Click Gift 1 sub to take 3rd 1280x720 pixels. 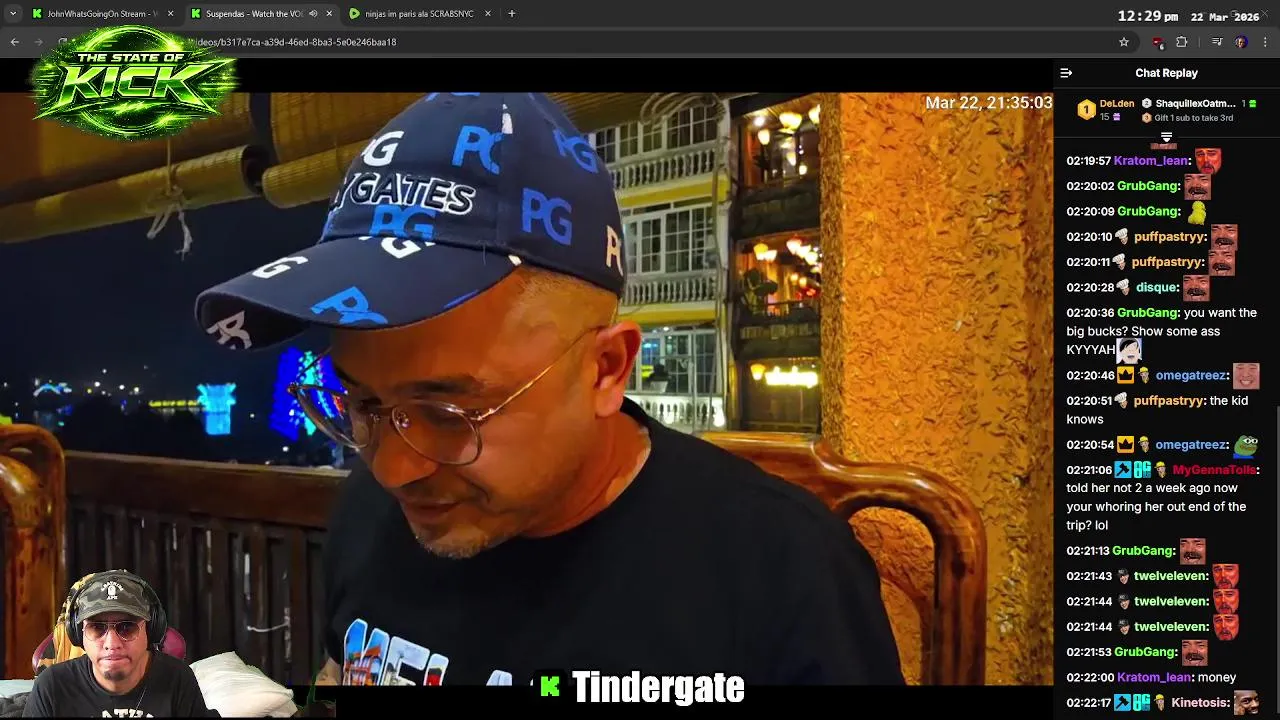[1193, 118]
